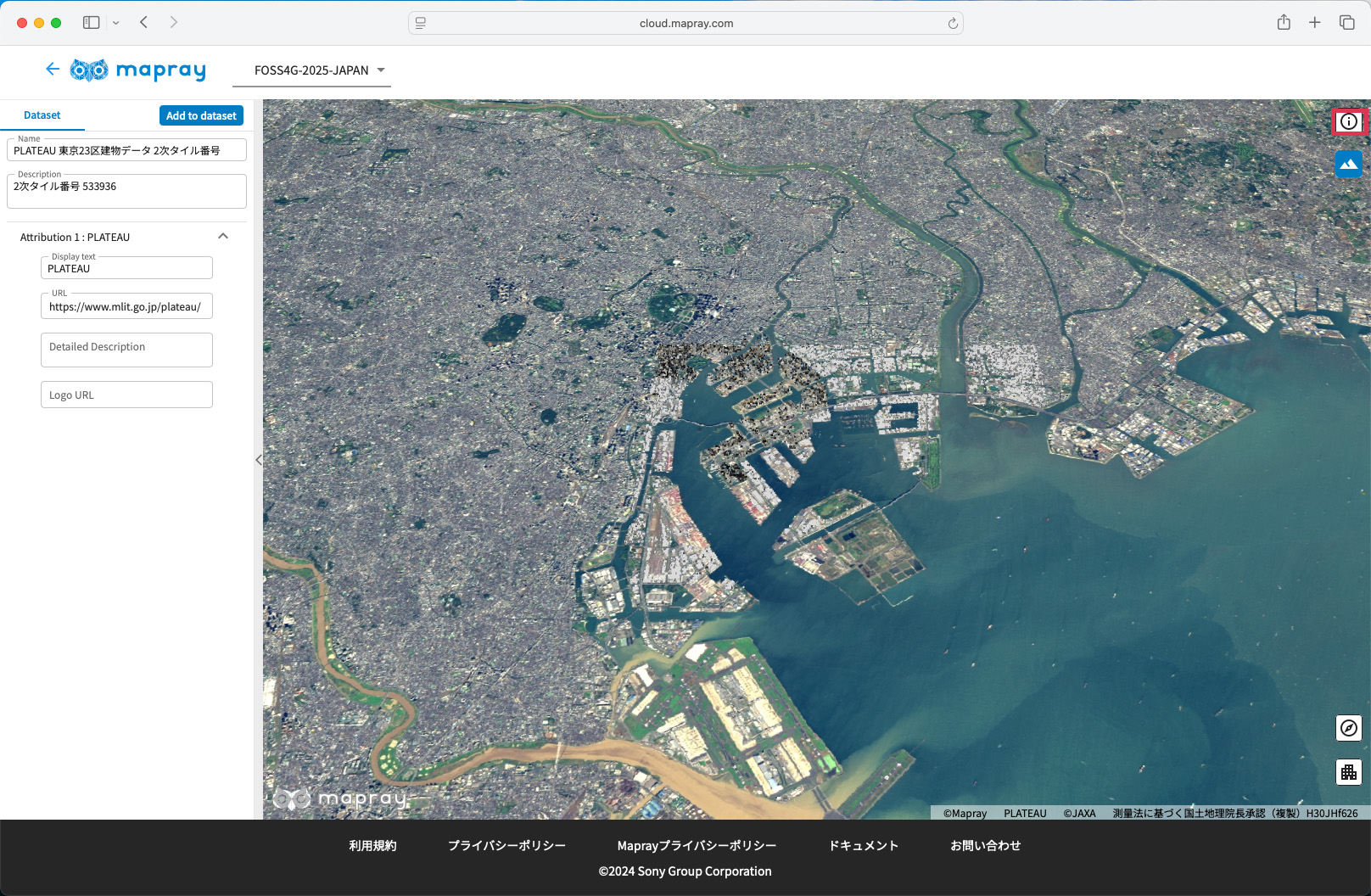Click the blue back arrow beside mapray logo
This screenshot has height=896, width=1371.
(53, 70)
